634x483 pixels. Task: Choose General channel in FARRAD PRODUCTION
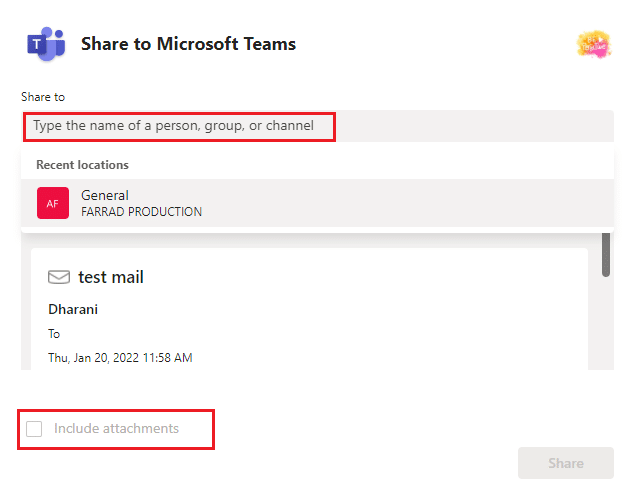317,203
